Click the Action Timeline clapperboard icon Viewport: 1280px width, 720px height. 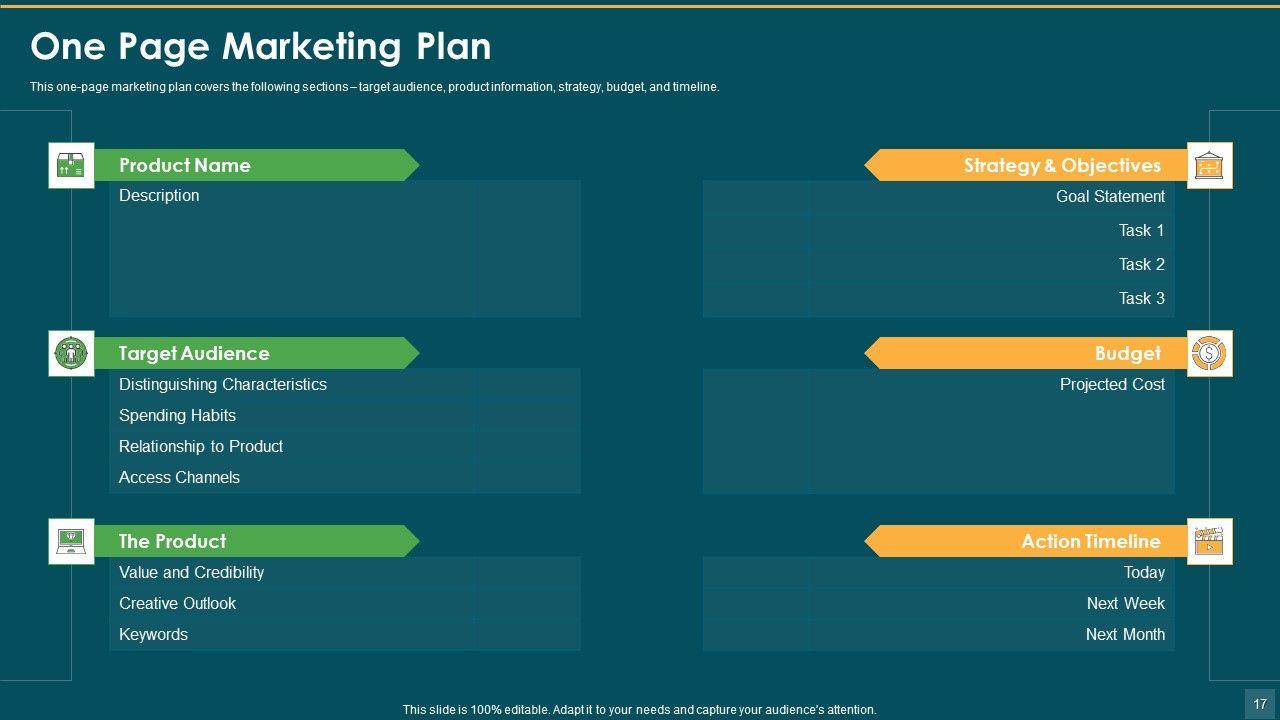[x=1209, y=541]
